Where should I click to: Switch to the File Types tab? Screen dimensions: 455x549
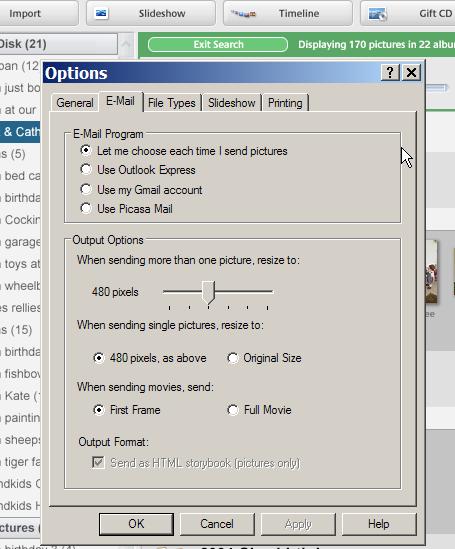tap(172, 103)
